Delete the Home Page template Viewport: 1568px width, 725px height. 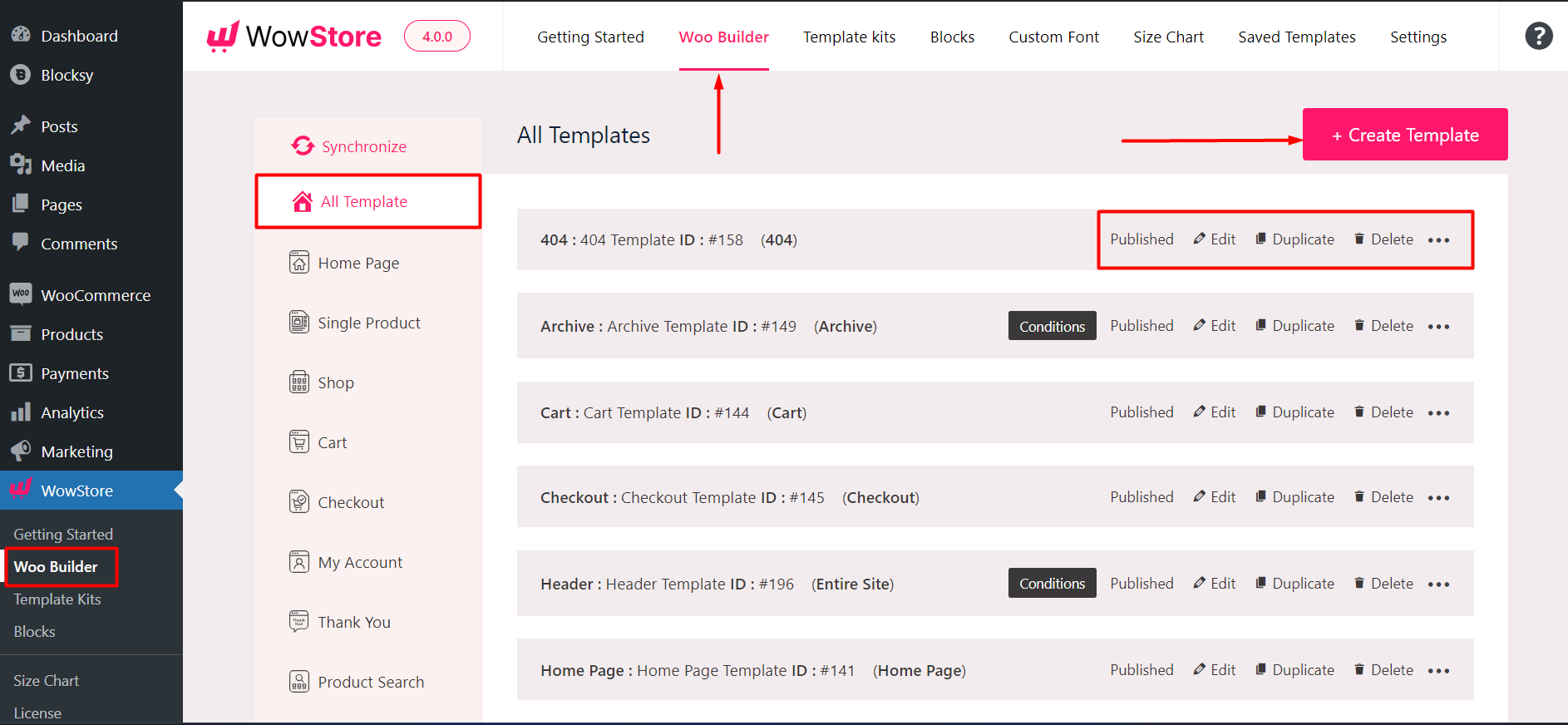1383,670
